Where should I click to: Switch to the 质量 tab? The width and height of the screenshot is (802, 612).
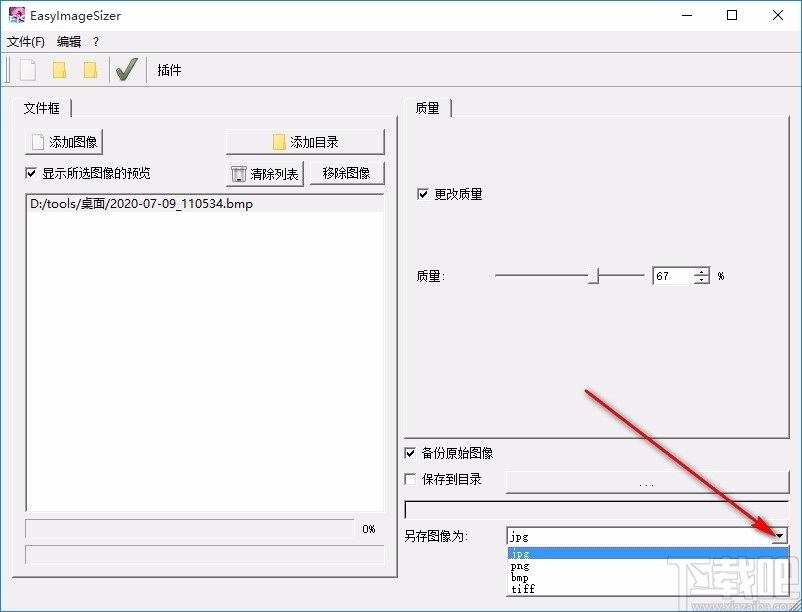(428, 107)
